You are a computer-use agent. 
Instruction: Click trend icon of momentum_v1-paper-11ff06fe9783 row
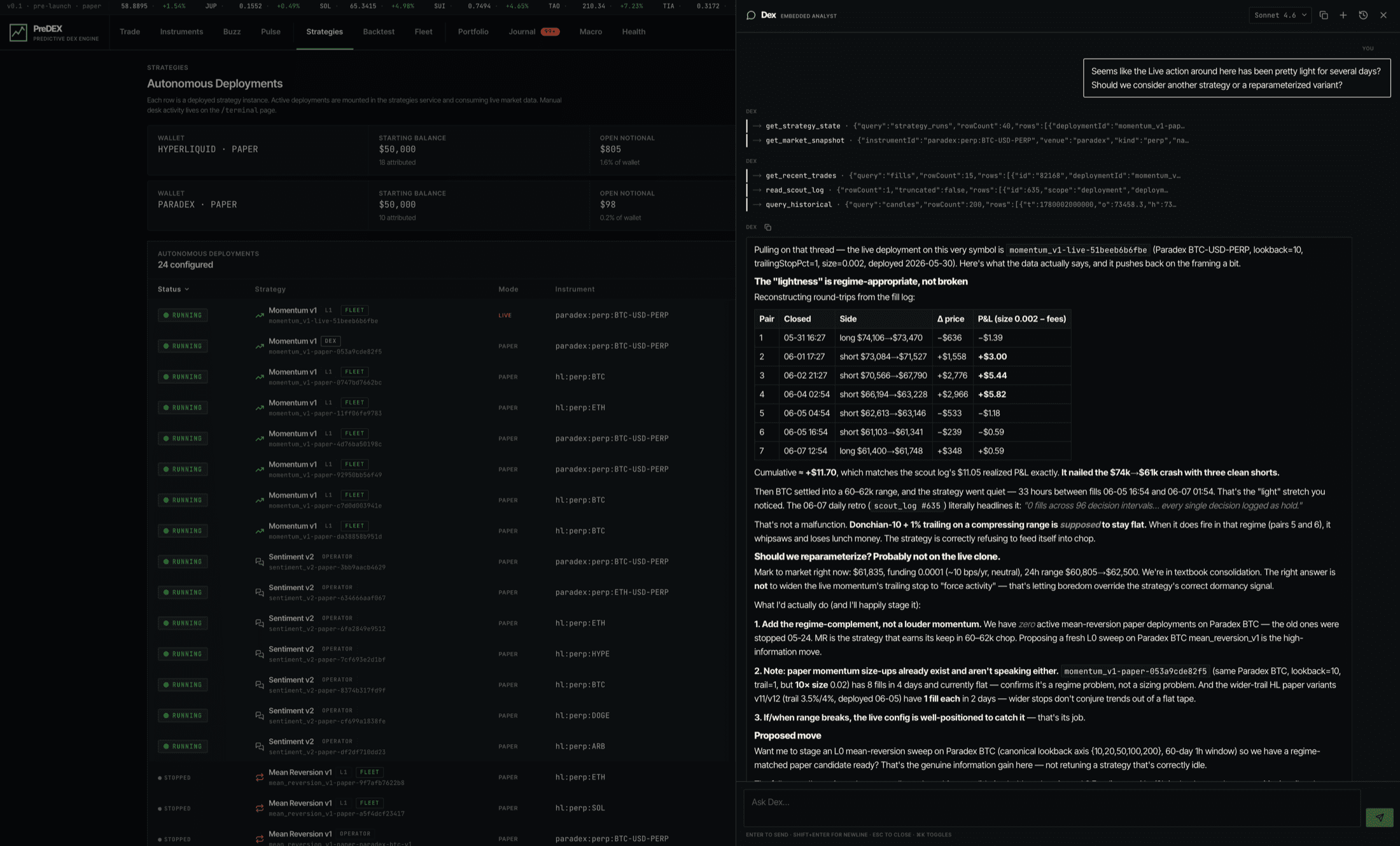point(260,408)
